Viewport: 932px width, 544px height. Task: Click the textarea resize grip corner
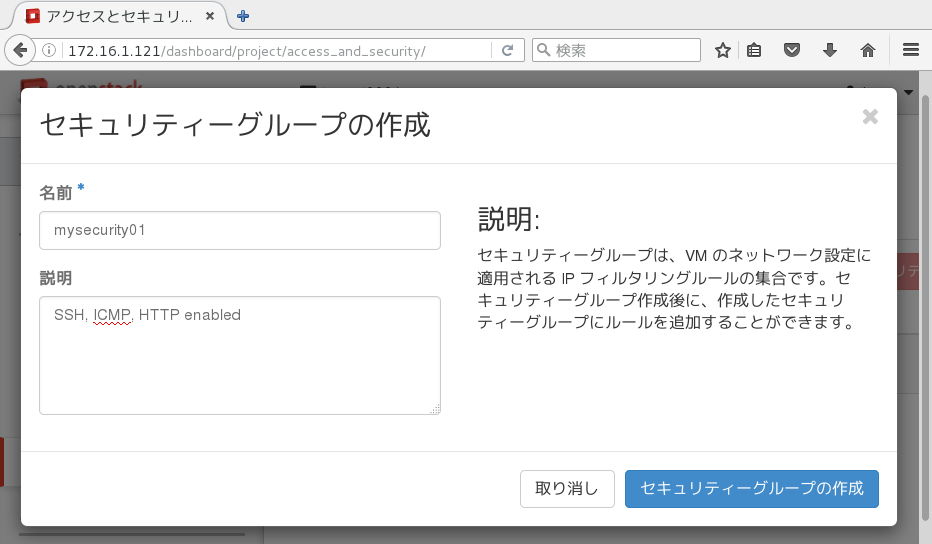pos(435,409)
